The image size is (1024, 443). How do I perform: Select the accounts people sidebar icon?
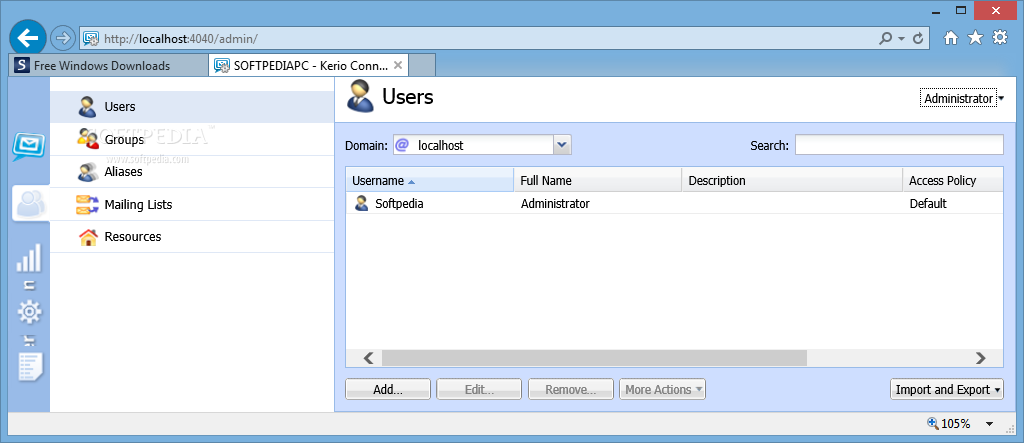(31, 204)
